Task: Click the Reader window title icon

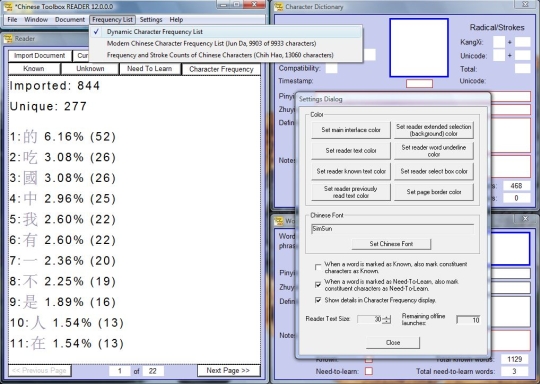Action: [8, 39]
